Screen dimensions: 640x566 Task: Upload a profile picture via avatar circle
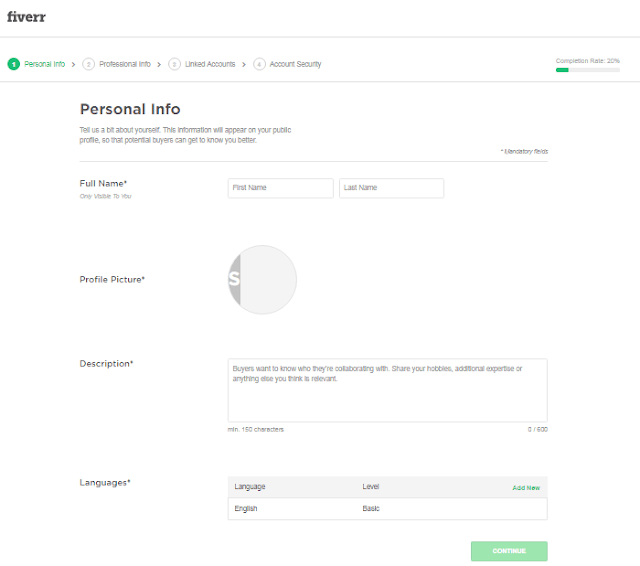(262, 280)
